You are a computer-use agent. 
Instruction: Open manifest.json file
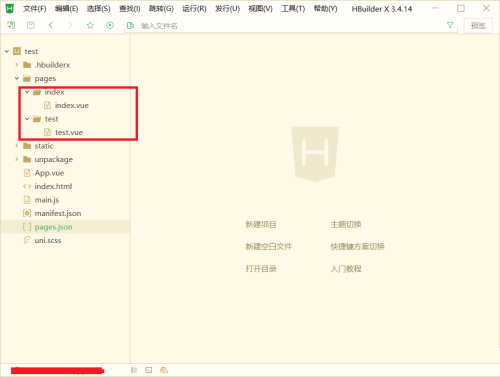58,213
